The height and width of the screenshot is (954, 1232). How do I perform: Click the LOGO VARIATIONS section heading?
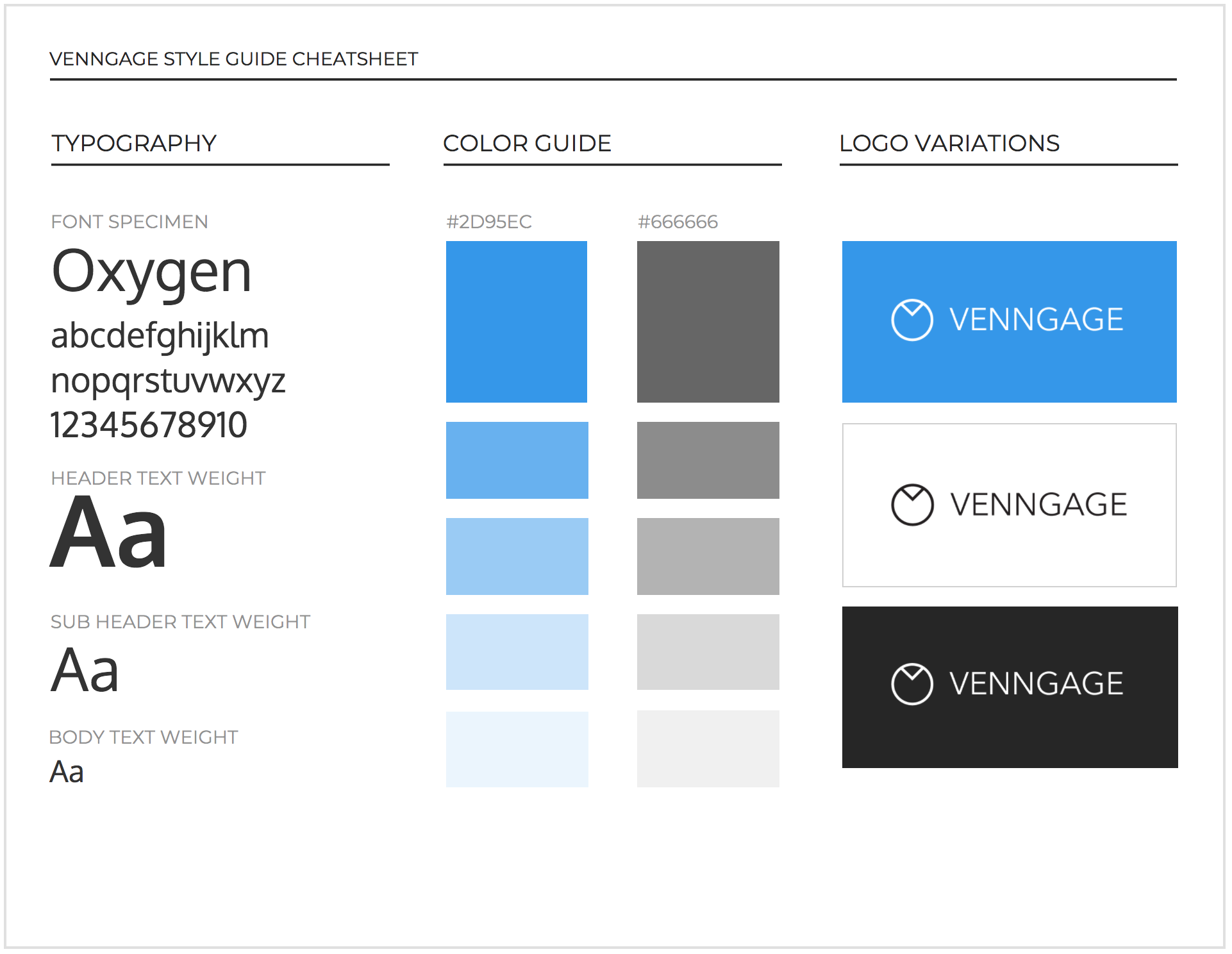pos(949,143)
